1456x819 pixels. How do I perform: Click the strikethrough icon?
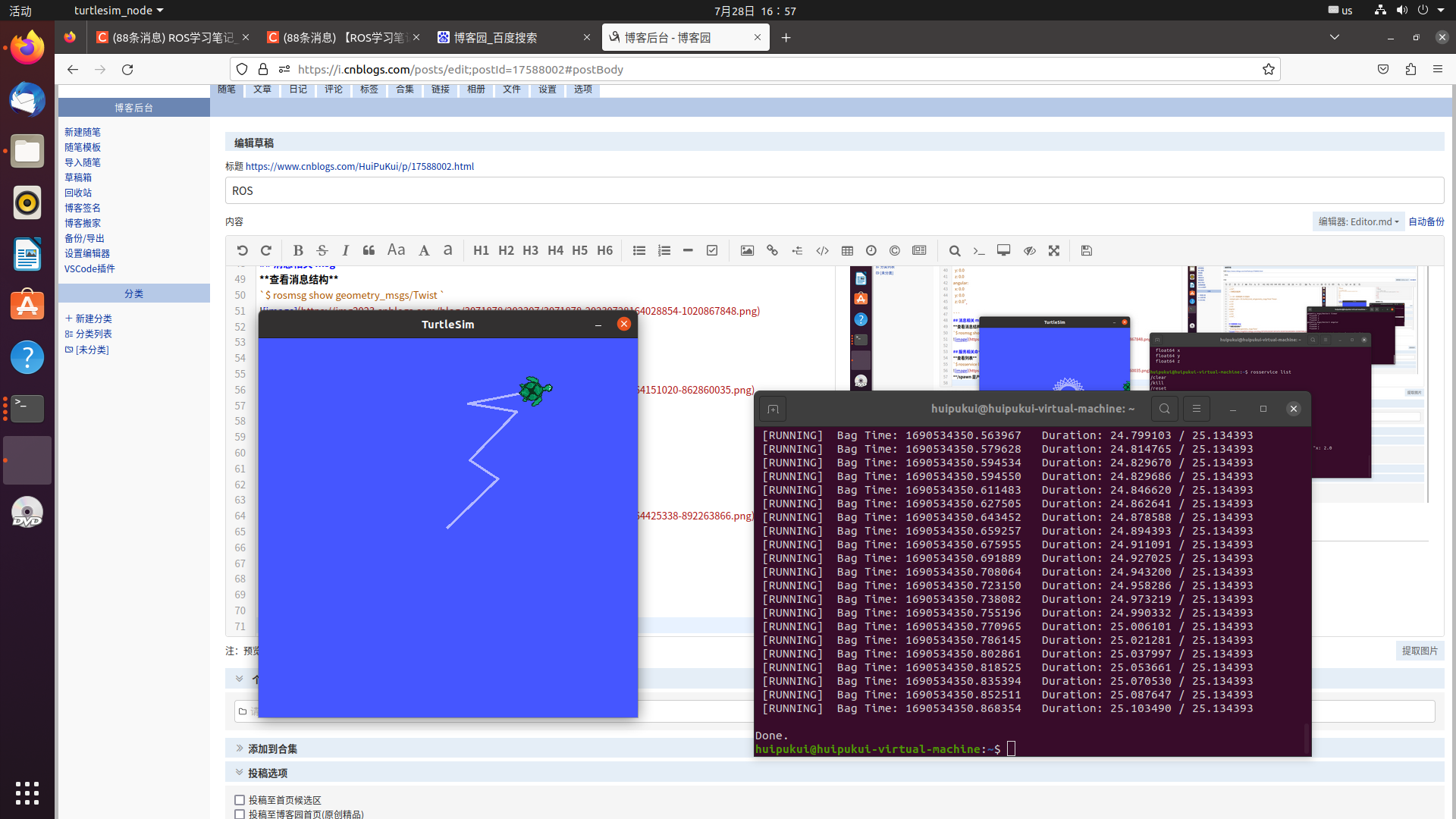(x=322, y=250)
